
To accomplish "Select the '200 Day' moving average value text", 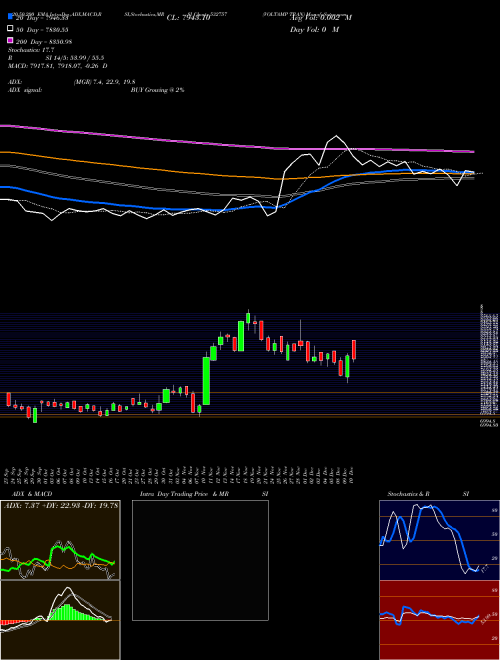I will [x=44, y=42].
